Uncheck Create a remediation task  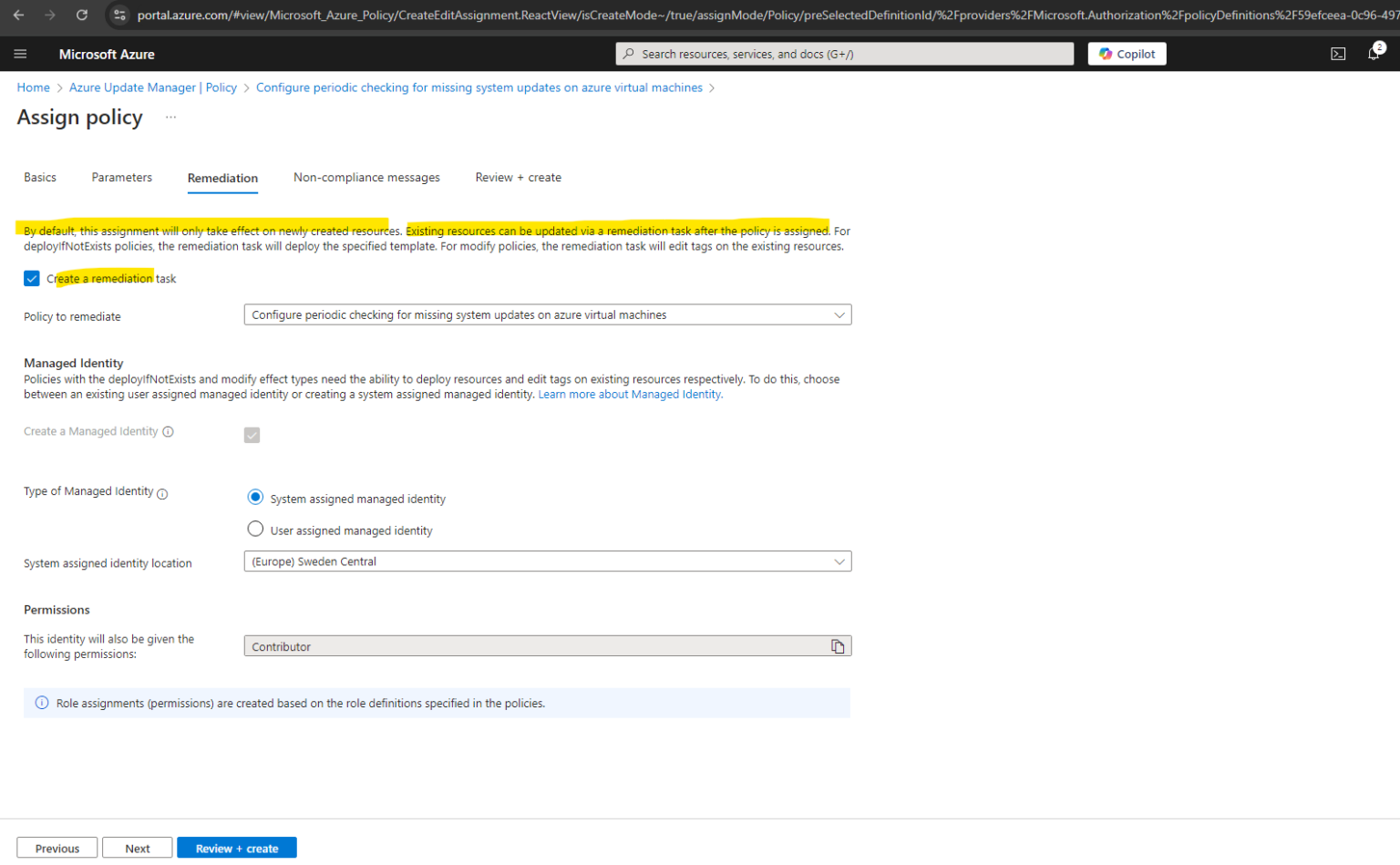31,278
